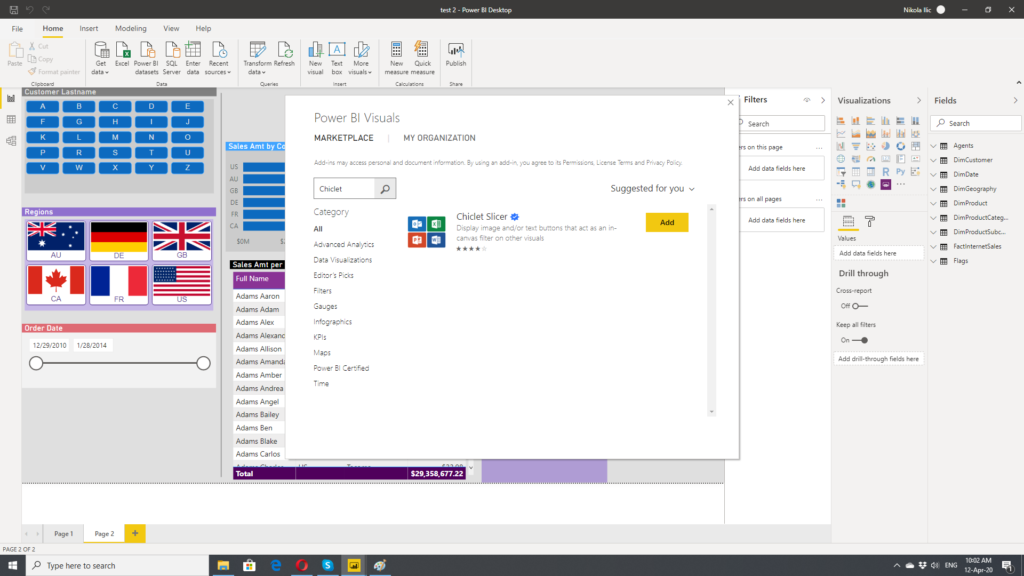Switch to the View ribbon tab
The width and height of the screenshot is (1024, 576).
[171, 29]
